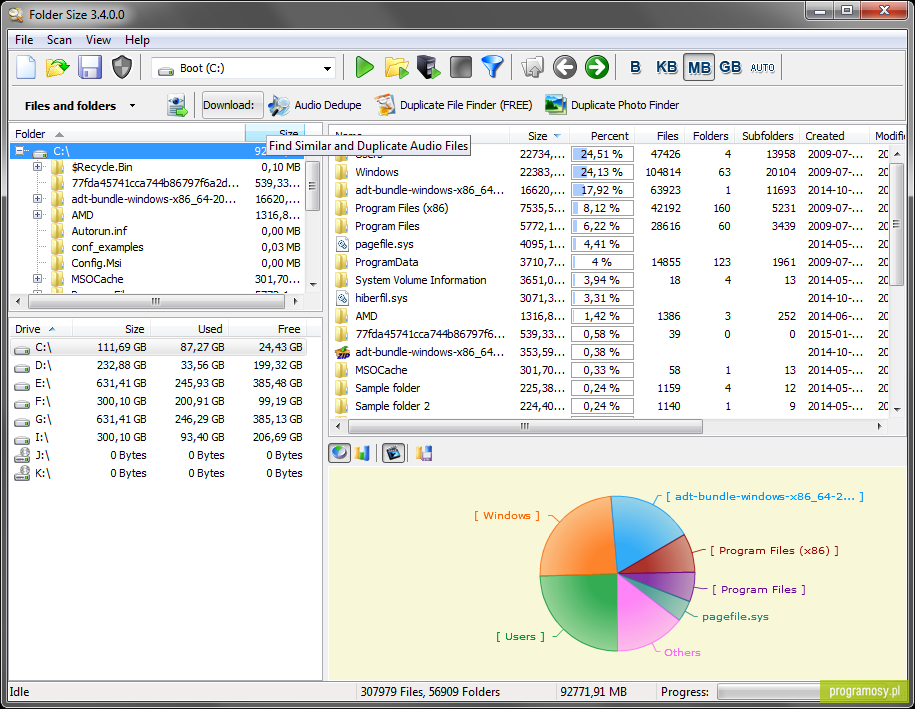Expand the adt-bundle-windows tree node
Screen dimensions: 915x709
pos(37,199)
